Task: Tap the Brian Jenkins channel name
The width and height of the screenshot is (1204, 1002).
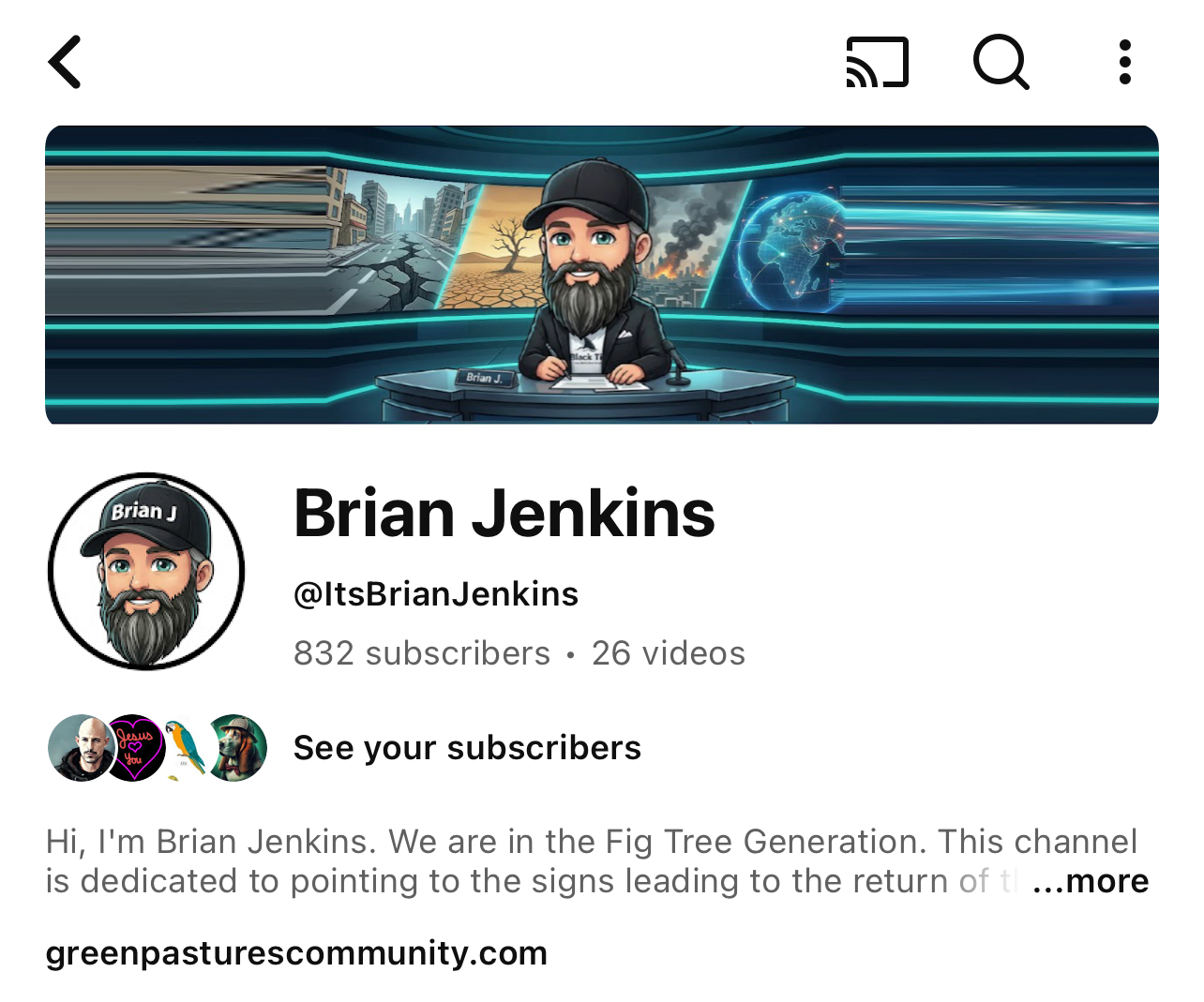Action: click(x=504, y=513)
